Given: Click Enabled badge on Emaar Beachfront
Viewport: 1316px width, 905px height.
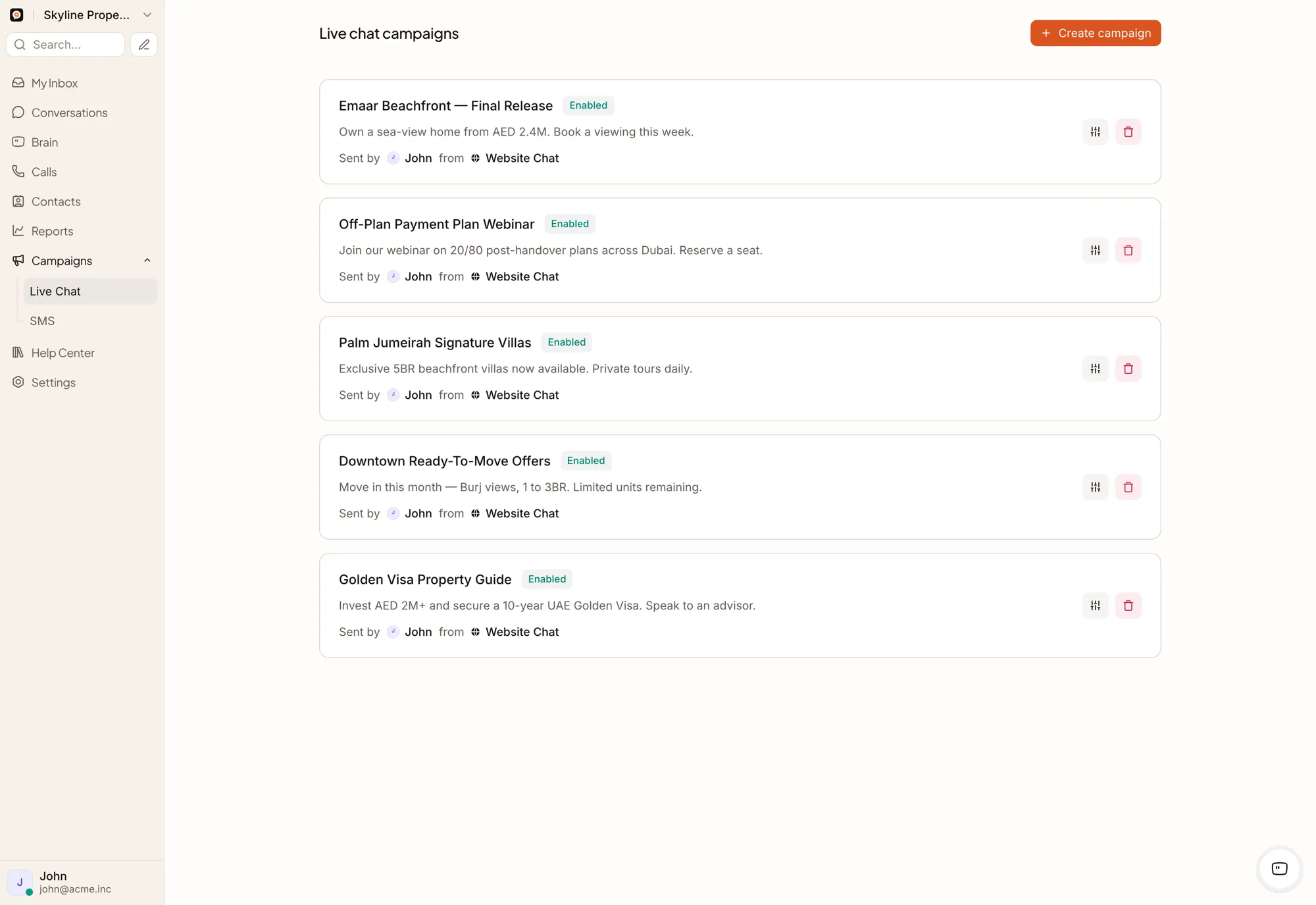Looking at the screenshot, I should click(x=588, y=105).
